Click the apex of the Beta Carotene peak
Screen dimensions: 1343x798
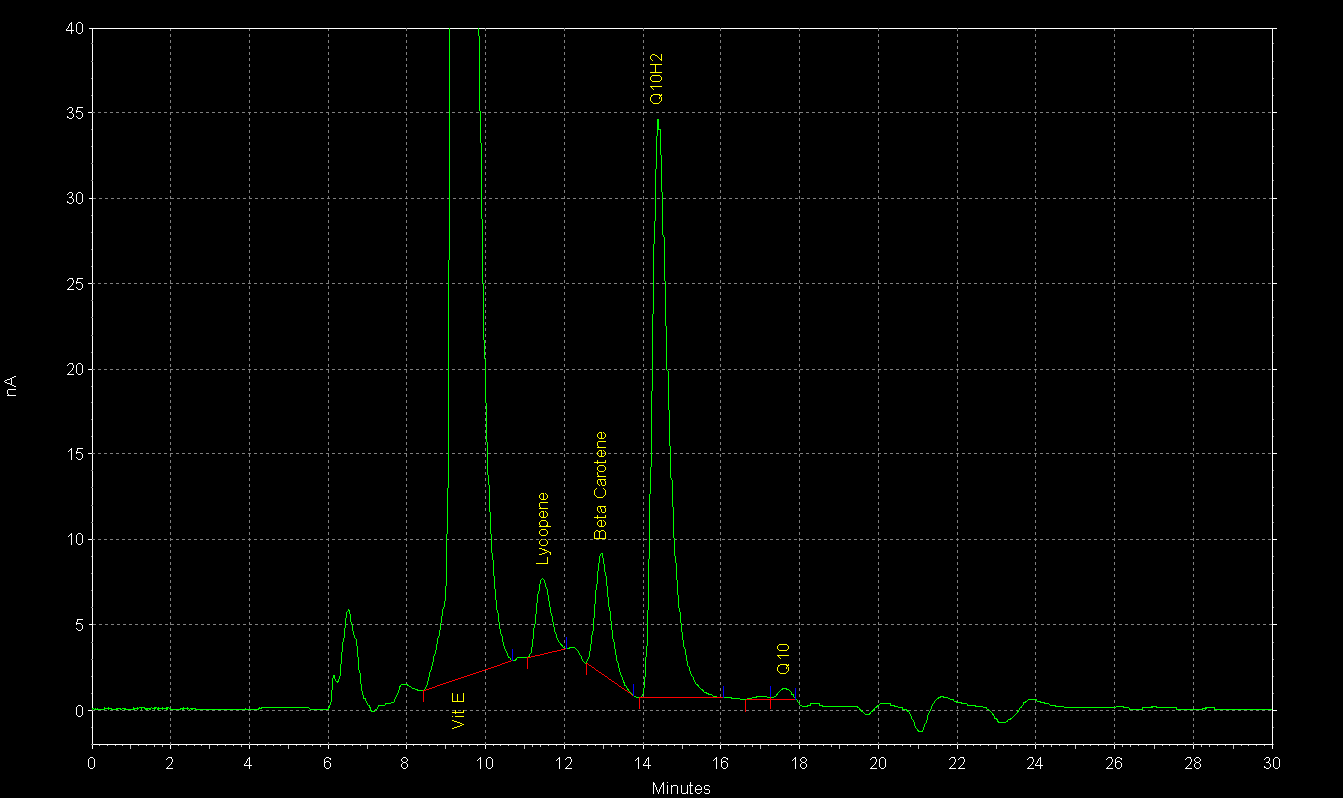(x=601, y=553)
